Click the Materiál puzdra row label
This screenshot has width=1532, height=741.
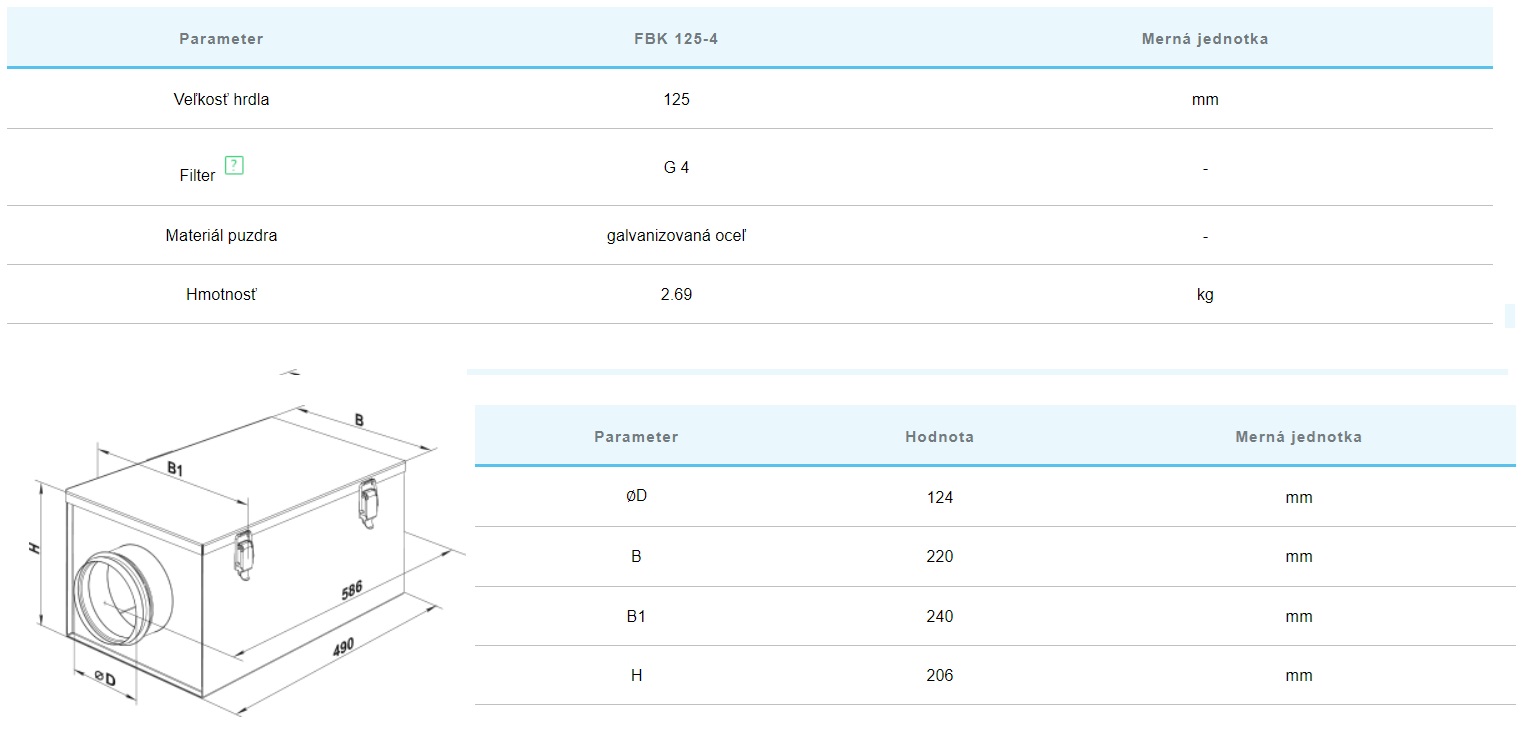coord(221,236)
